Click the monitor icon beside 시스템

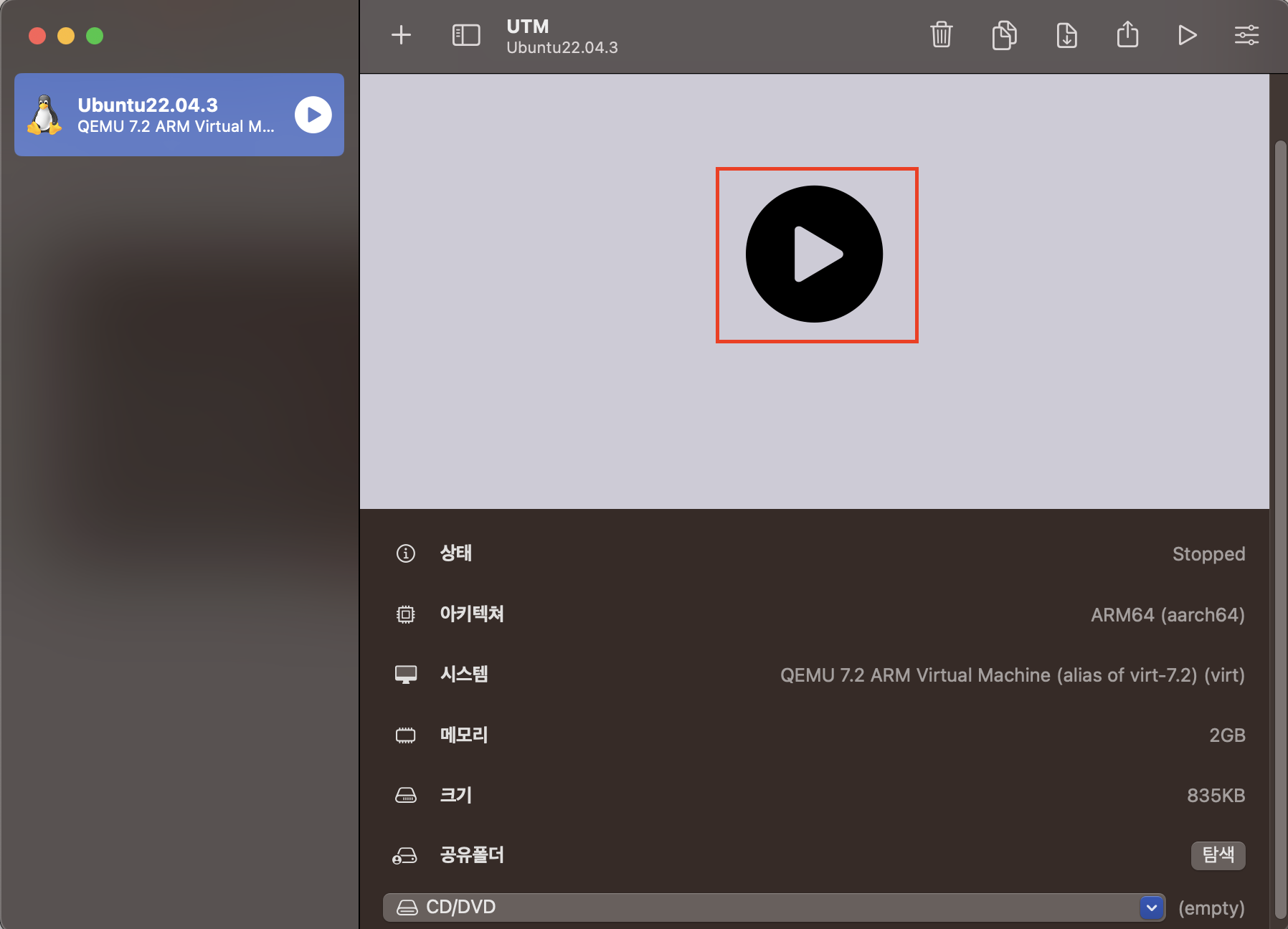pyautogui.click(x=406, y=675)
